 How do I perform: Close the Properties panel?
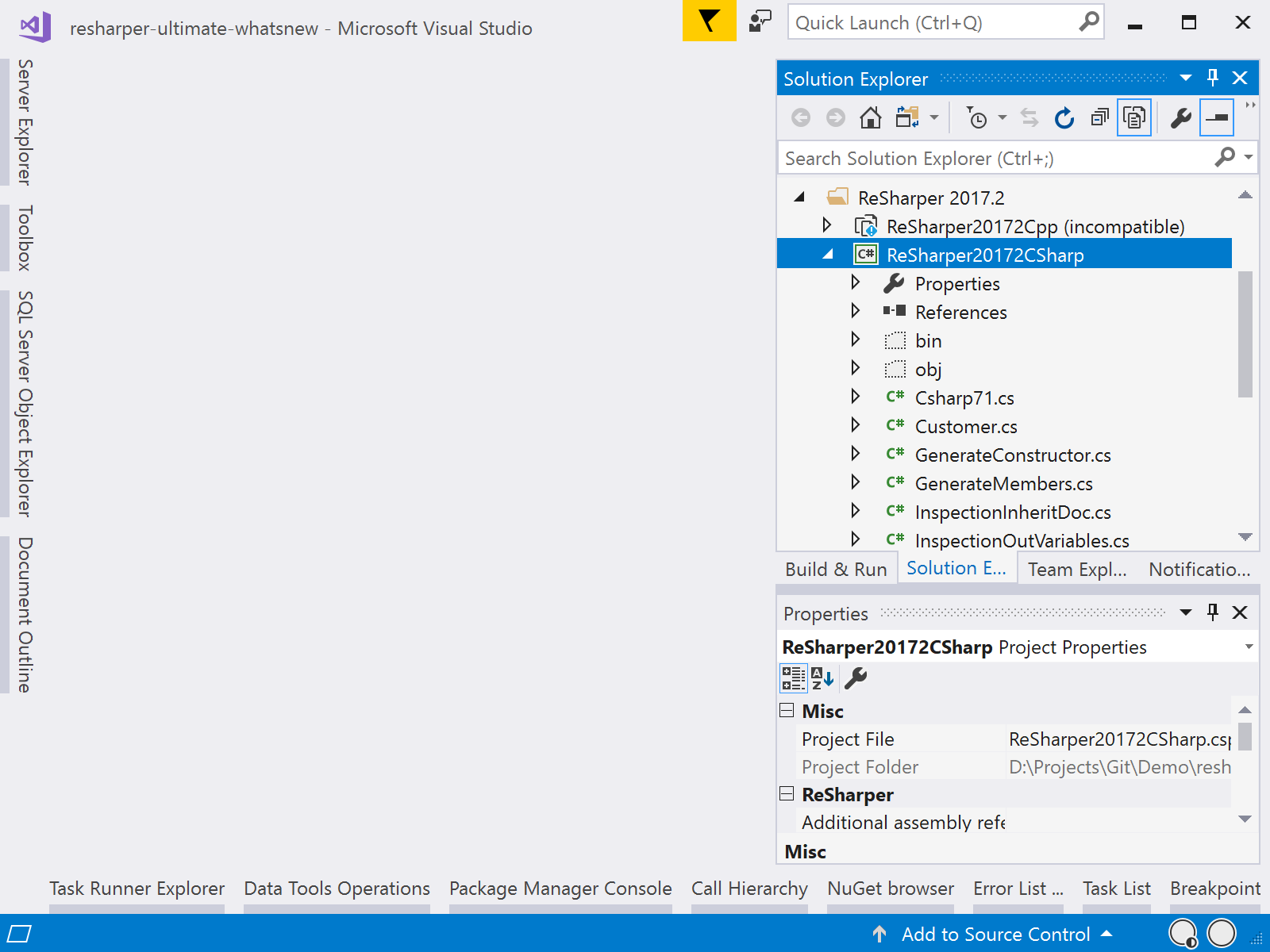click(x=1240, y=612)
